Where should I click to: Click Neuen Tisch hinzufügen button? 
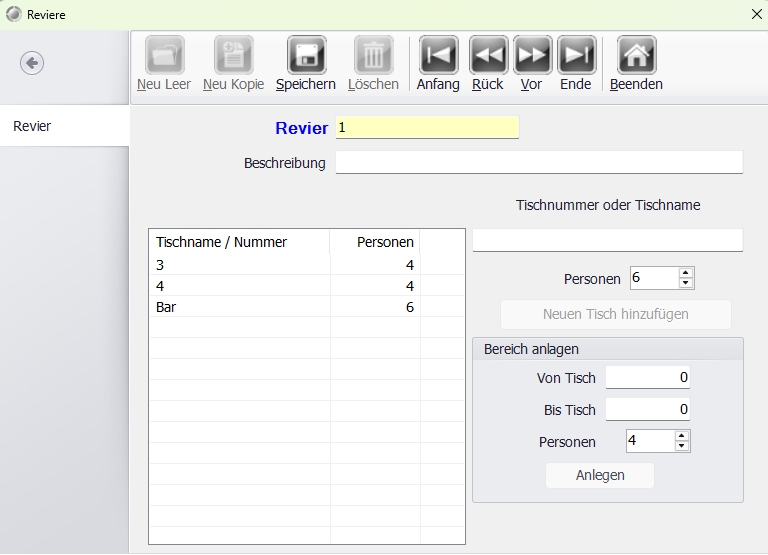[x=616, y=314]
